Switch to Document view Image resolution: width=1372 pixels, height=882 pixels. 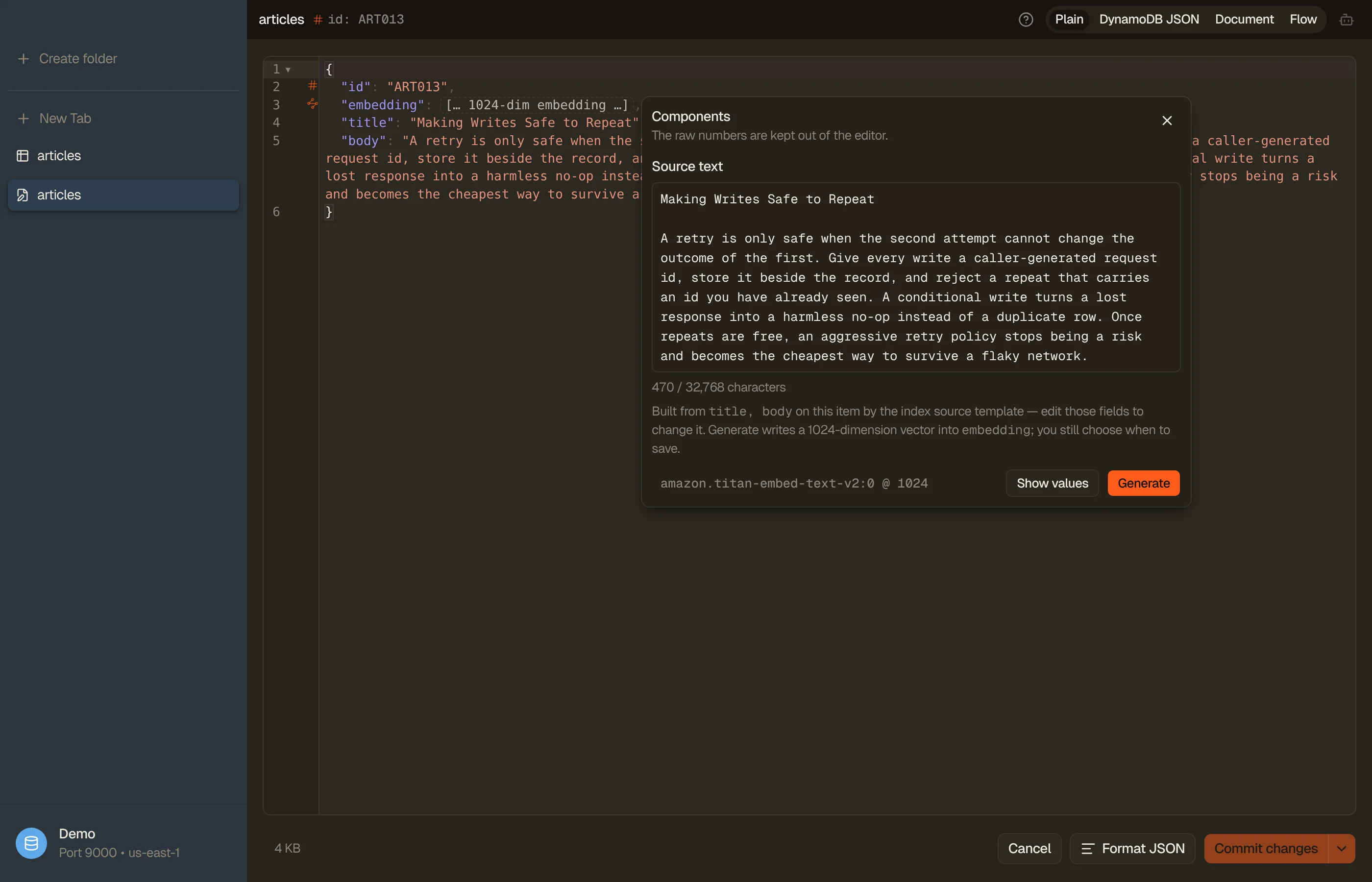tap(1244, 20)
